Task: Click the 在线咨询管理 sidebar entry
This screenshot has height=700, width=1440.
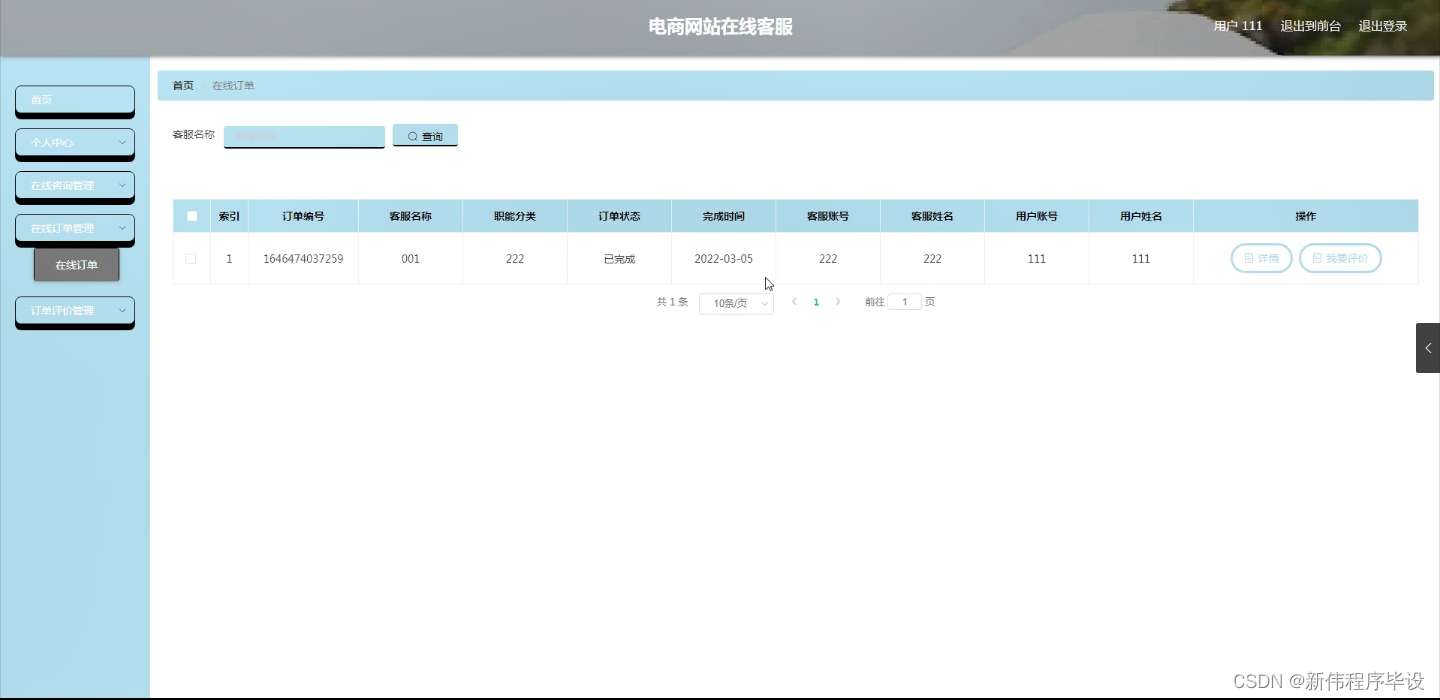Action: [72, 186]
